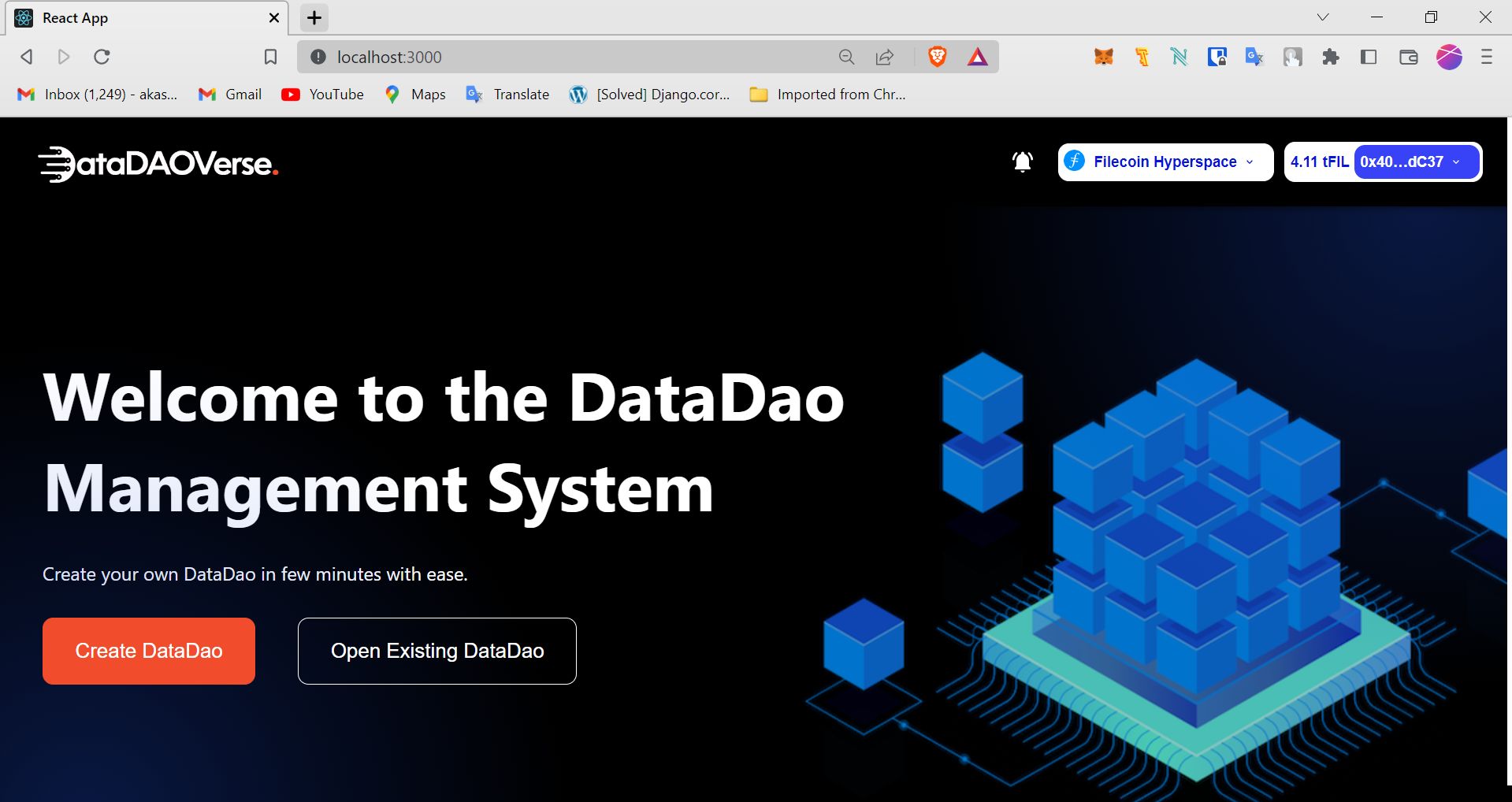Click the 4.11 tFIL balance text
The image size is (1512, 802).
(x=1319, y=162)
